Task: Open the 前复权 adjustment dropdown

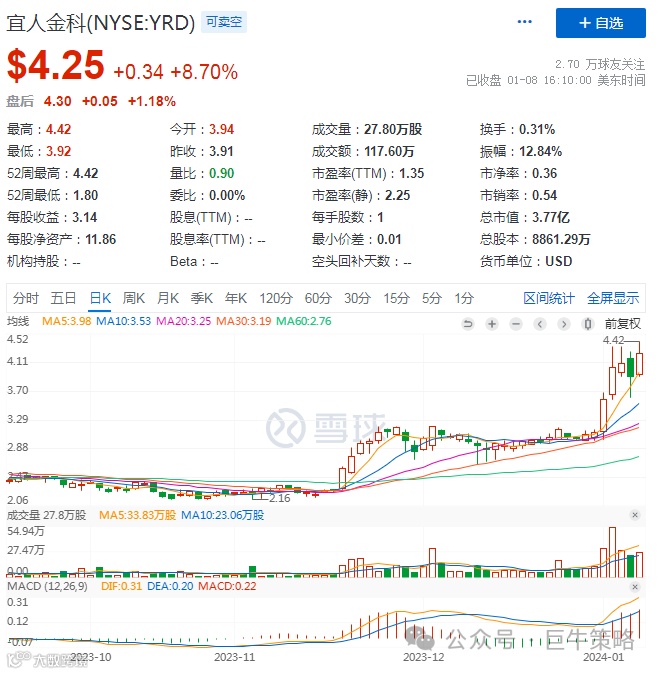Action: (622, 324)
